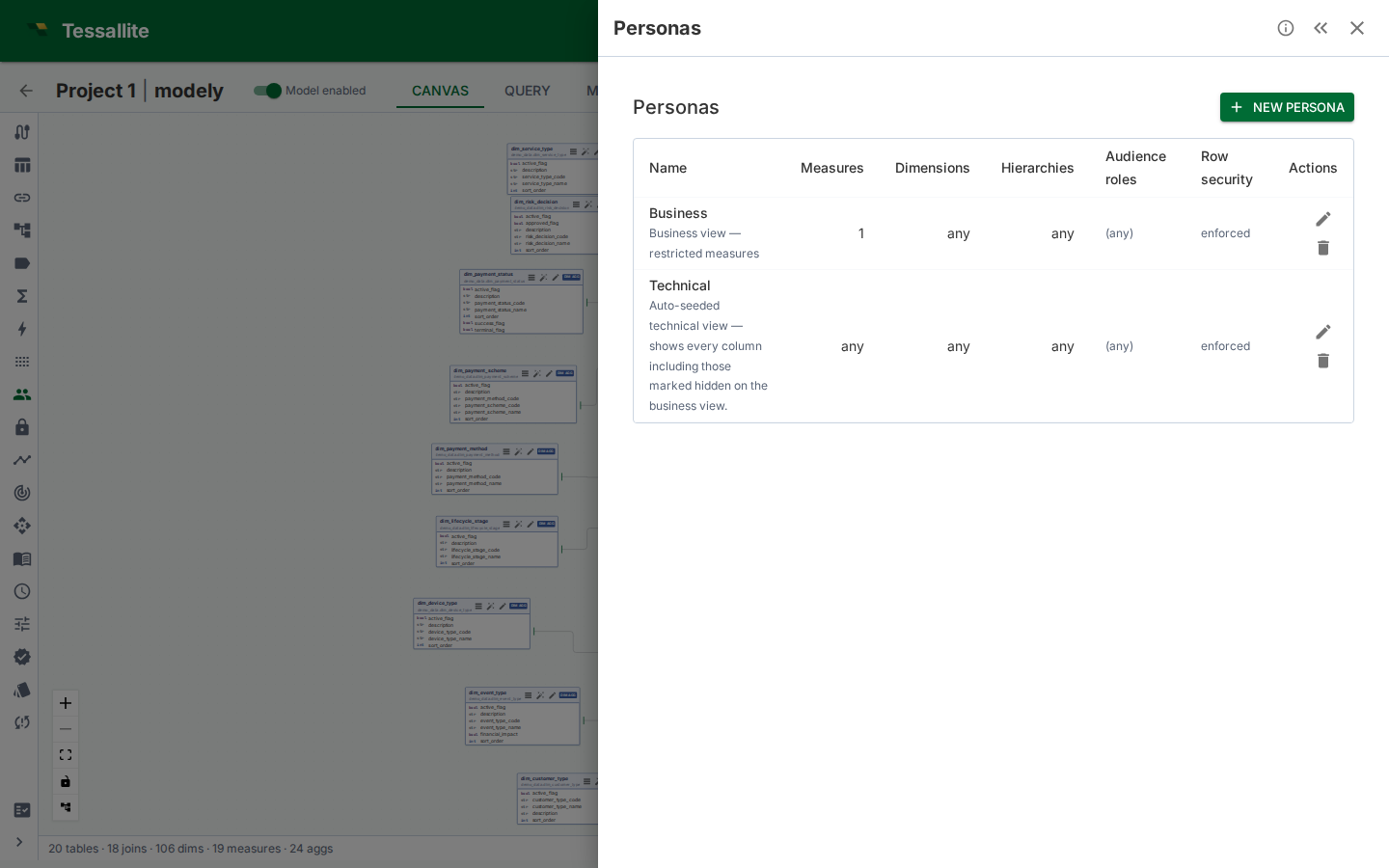Toggle canvas interactivity lock icon
The width and height of the screenshot is (1389, 868).
66,781
